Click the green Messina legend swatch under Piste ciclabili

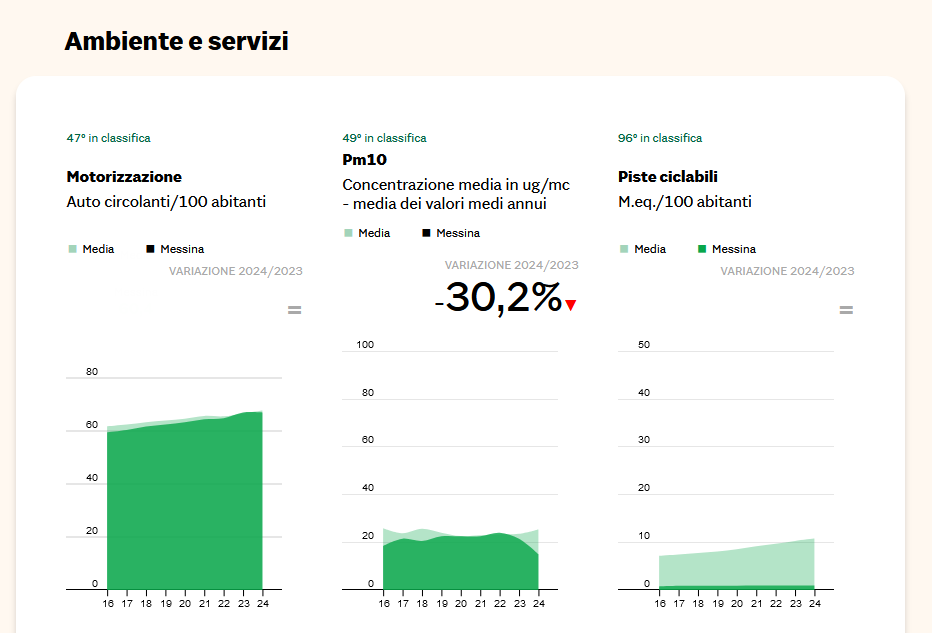click(x=702, y=249)
